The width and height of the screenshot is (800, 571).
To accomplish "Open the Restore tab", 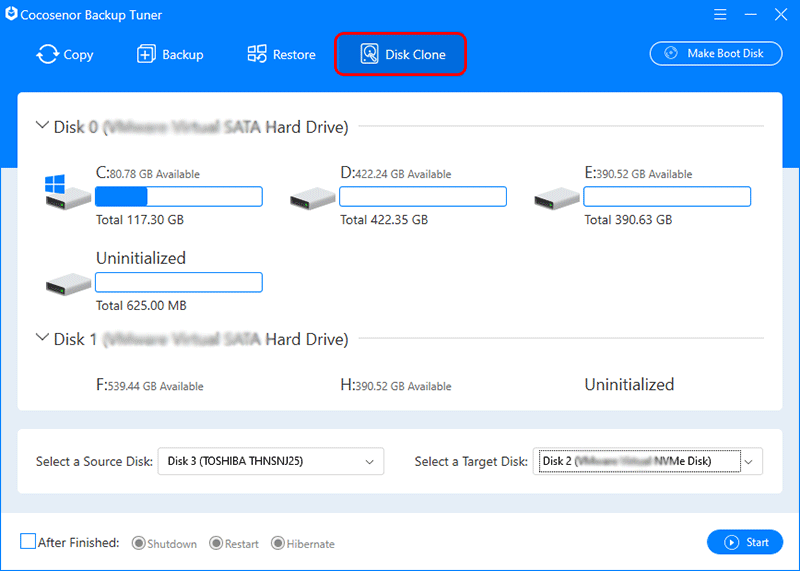I will tap(281, 54).
